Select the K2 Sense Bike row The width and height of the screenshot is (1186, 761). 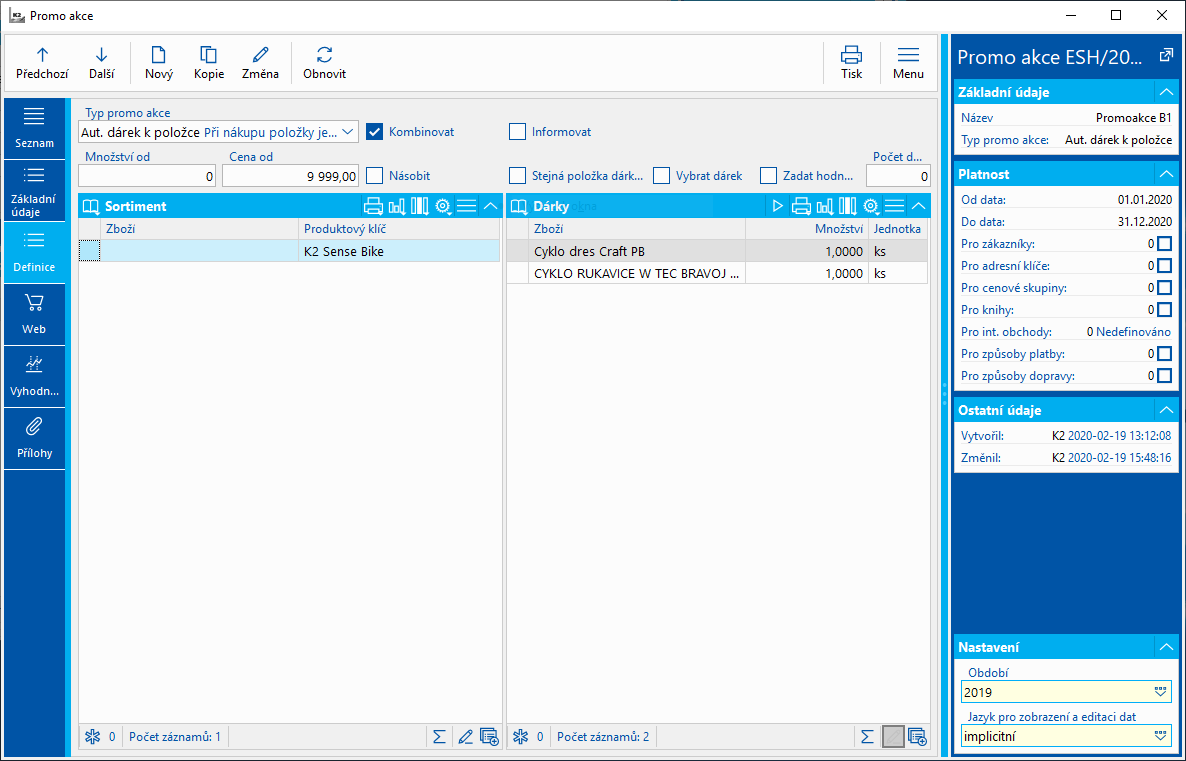[x=290, y=251]
